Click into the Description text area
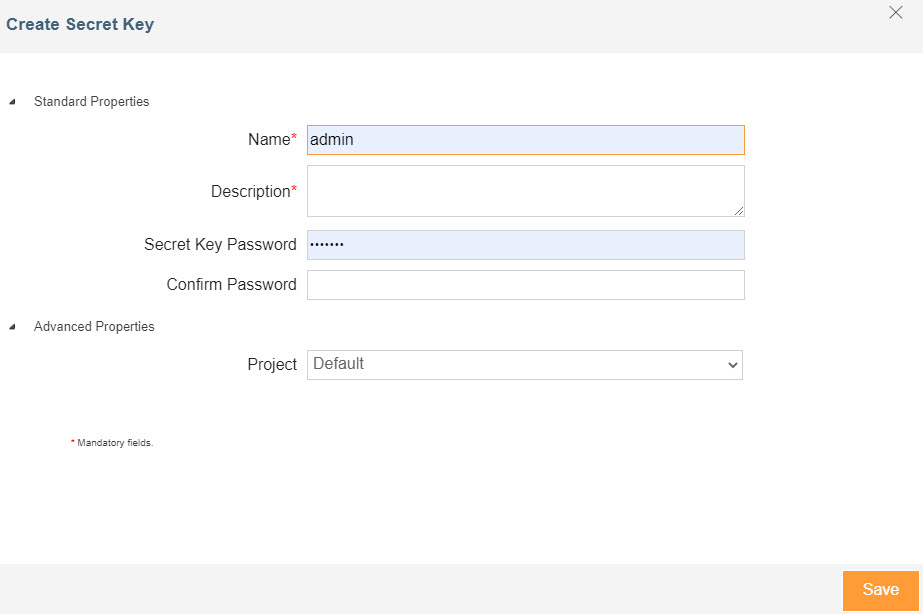 tap(525, 191)
